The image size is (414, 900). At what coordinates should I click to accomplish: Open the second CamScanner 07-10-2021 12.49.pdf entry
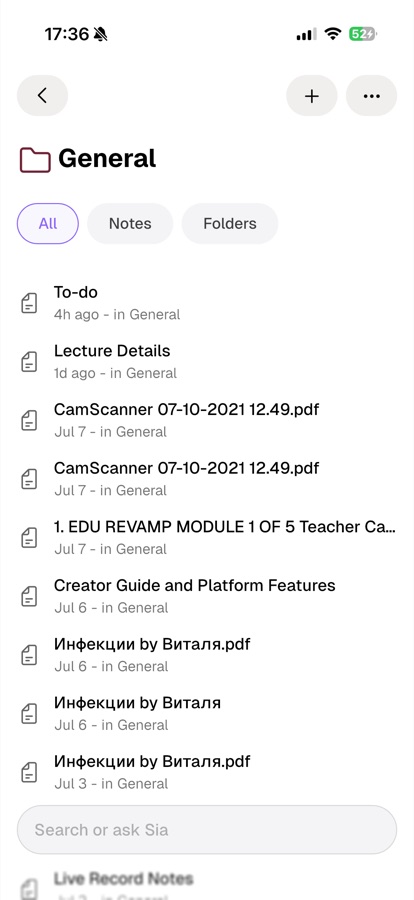207,478
